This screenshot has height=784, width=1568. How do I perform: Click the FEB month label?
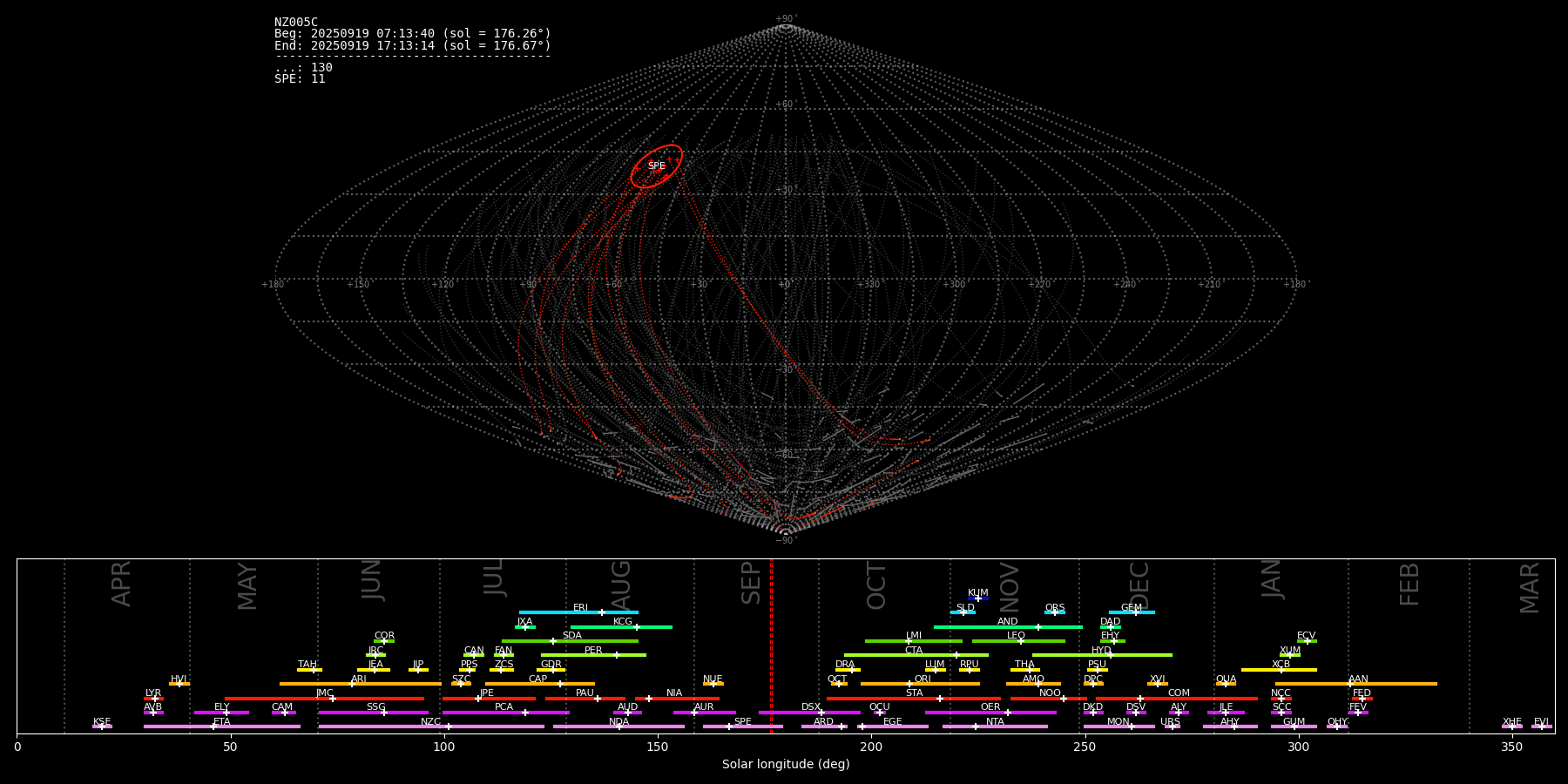click(1409, 585)
